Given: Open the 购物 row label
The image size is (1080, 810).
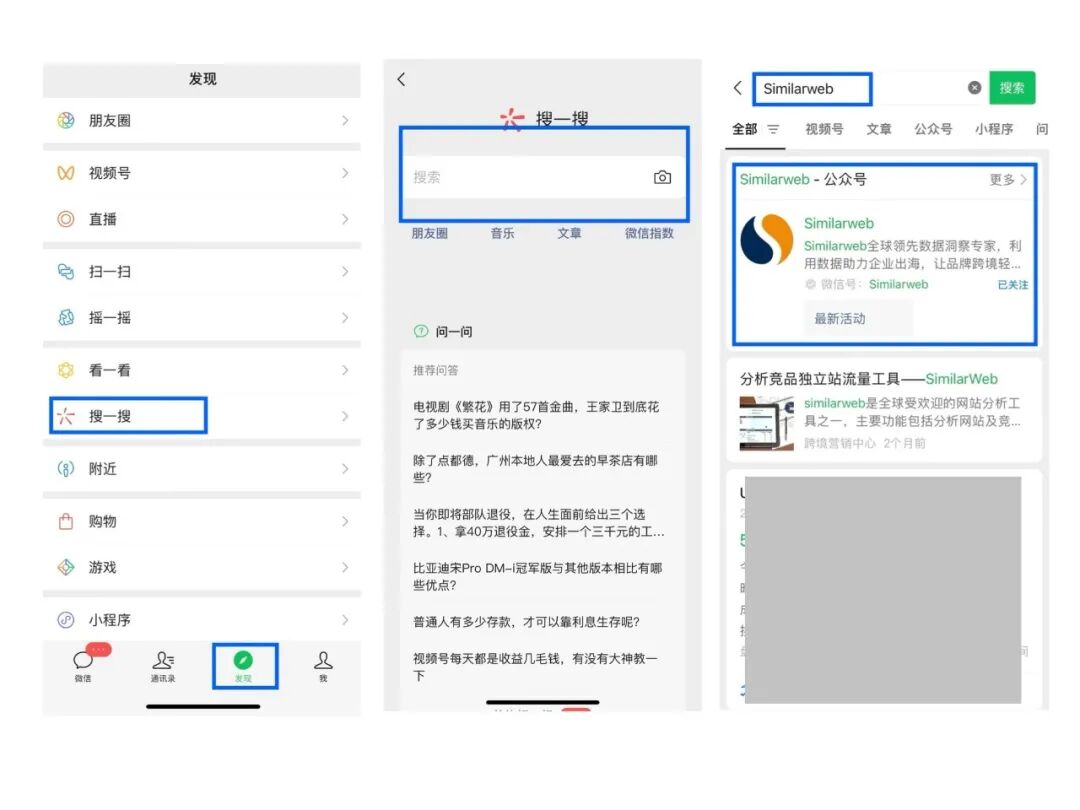Looking at the screenshot, I should click(103, 521).
